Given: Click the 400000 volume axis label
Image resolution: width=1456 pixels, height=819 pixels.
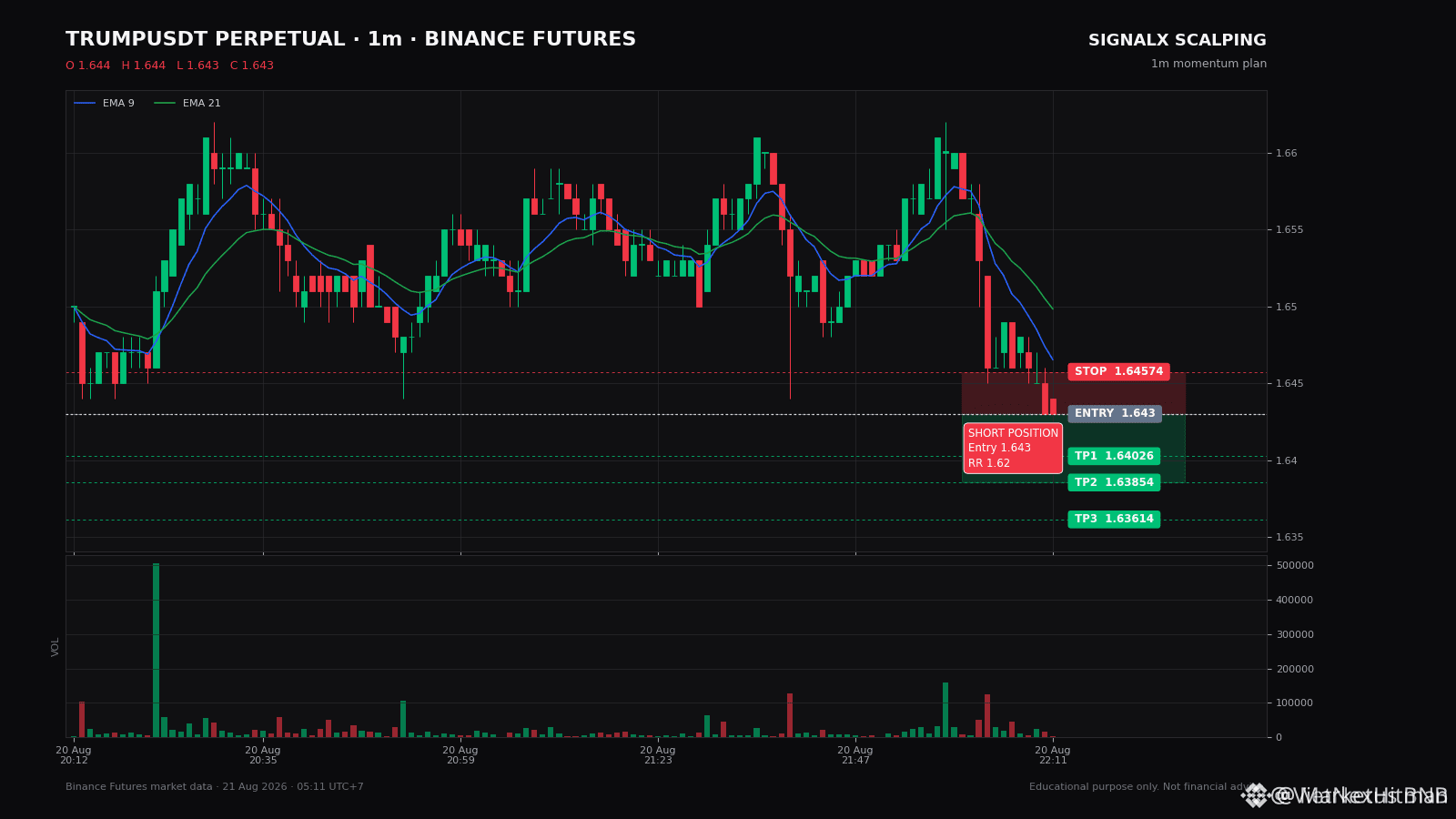Looking at the screenshot, I should pyautogui.click(x=1295, y=600).
